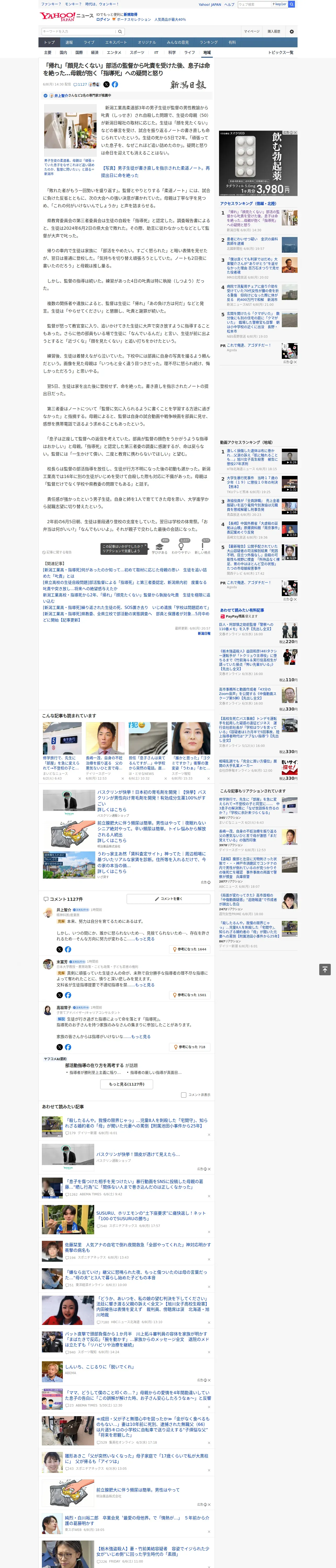Select the スポーツ category
Viewport: 336px width, 1568px height.
(x=137, y=52)
